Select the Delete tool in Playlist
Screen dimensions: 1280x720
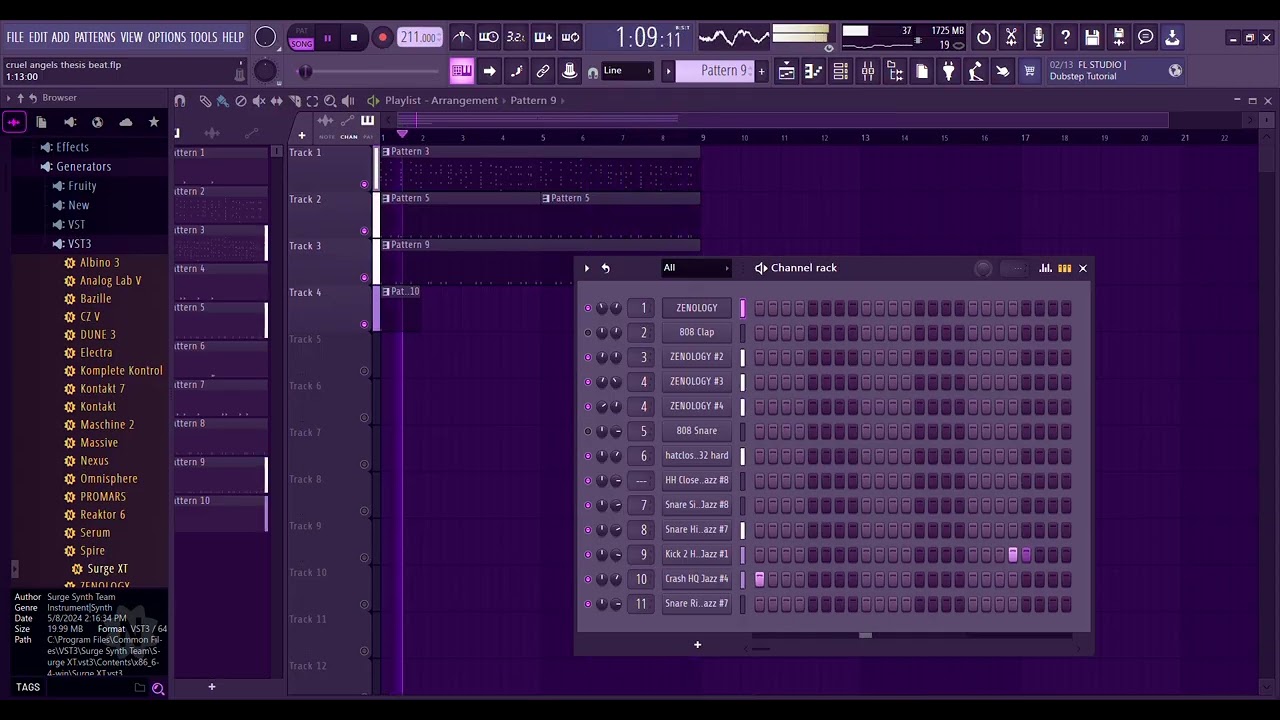[240, 101]
